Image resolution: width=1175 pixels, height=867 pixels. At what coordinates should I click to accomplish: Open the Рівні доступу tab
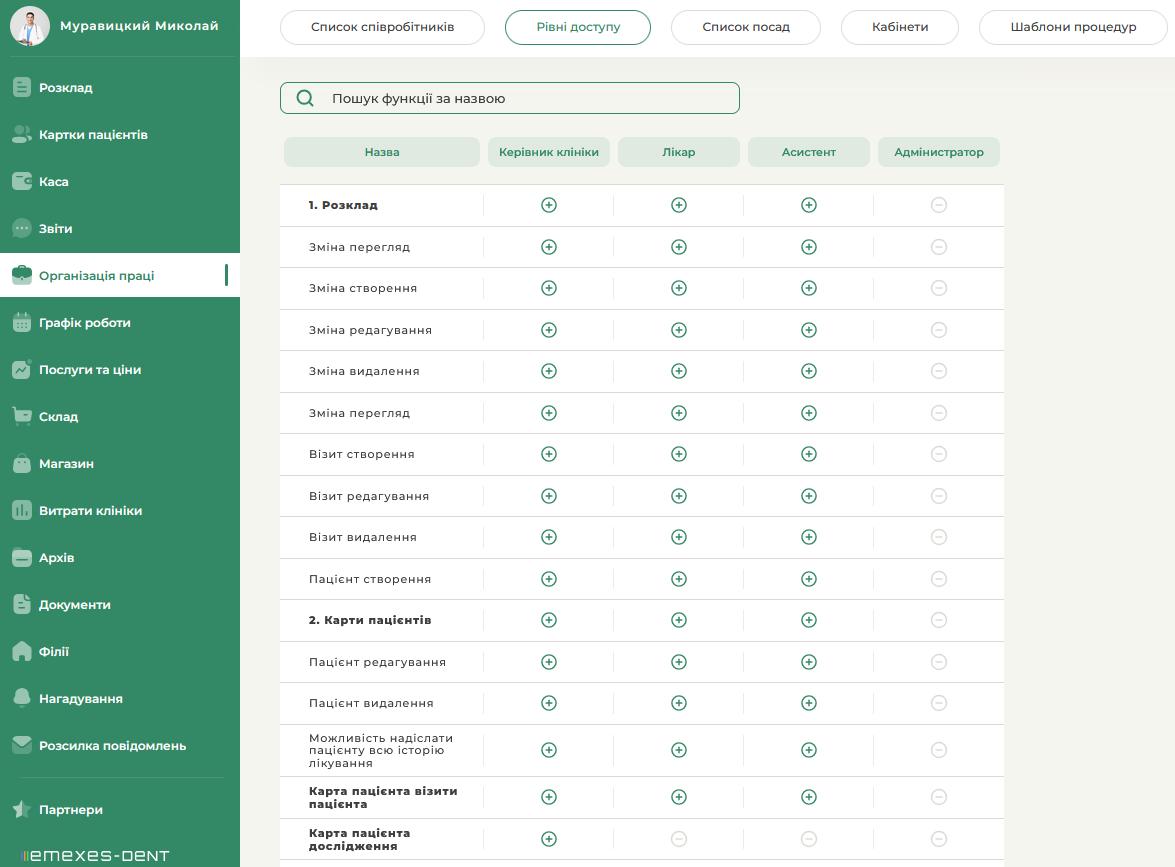(x=578, y=27)
